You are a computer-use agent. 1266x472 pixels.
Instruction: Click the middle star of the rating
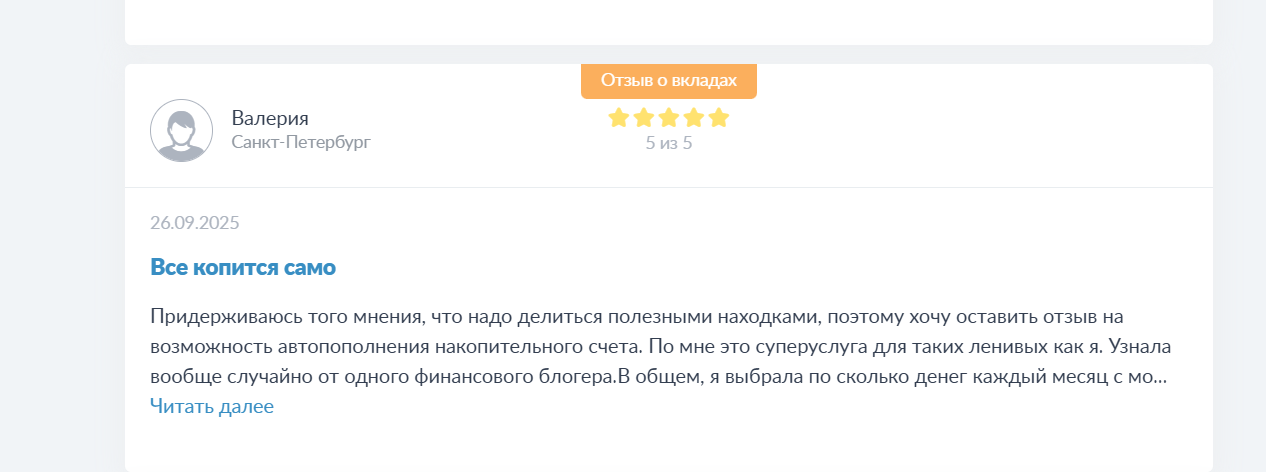coord(669,118)
